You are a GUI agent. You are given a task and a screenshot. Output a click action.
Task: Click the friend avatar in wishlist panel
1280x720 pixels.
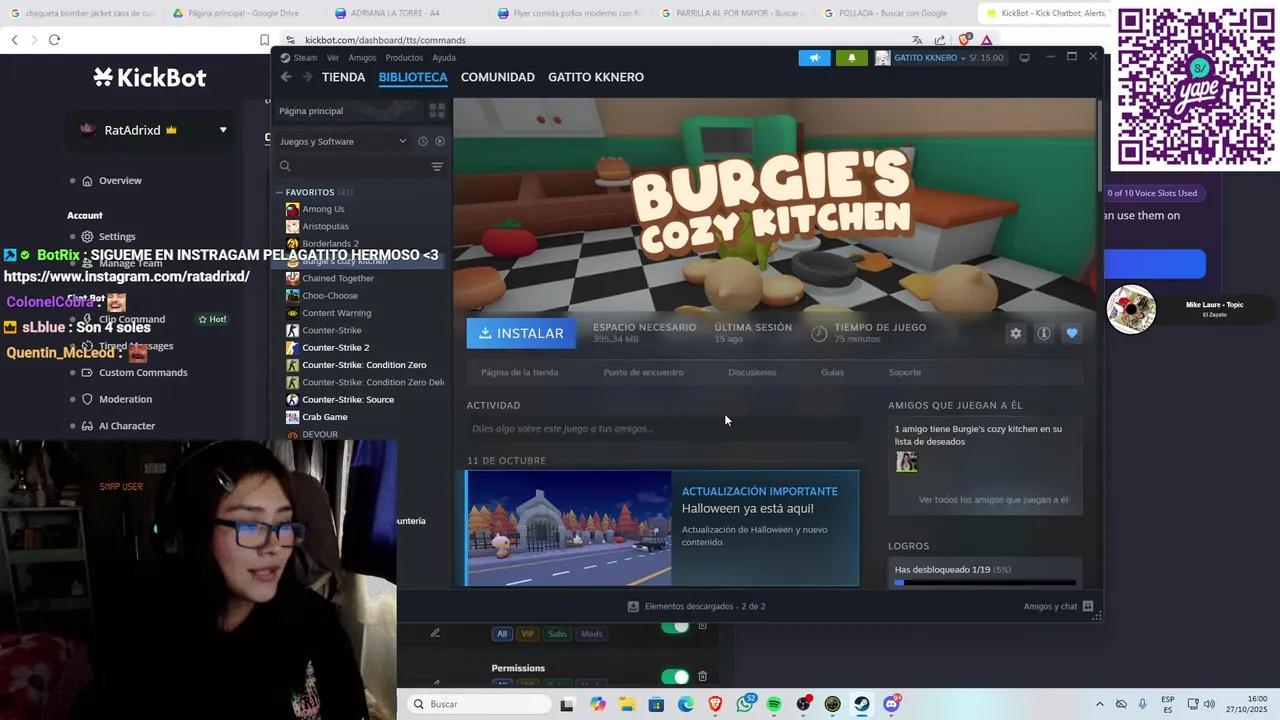coord(906,462)
